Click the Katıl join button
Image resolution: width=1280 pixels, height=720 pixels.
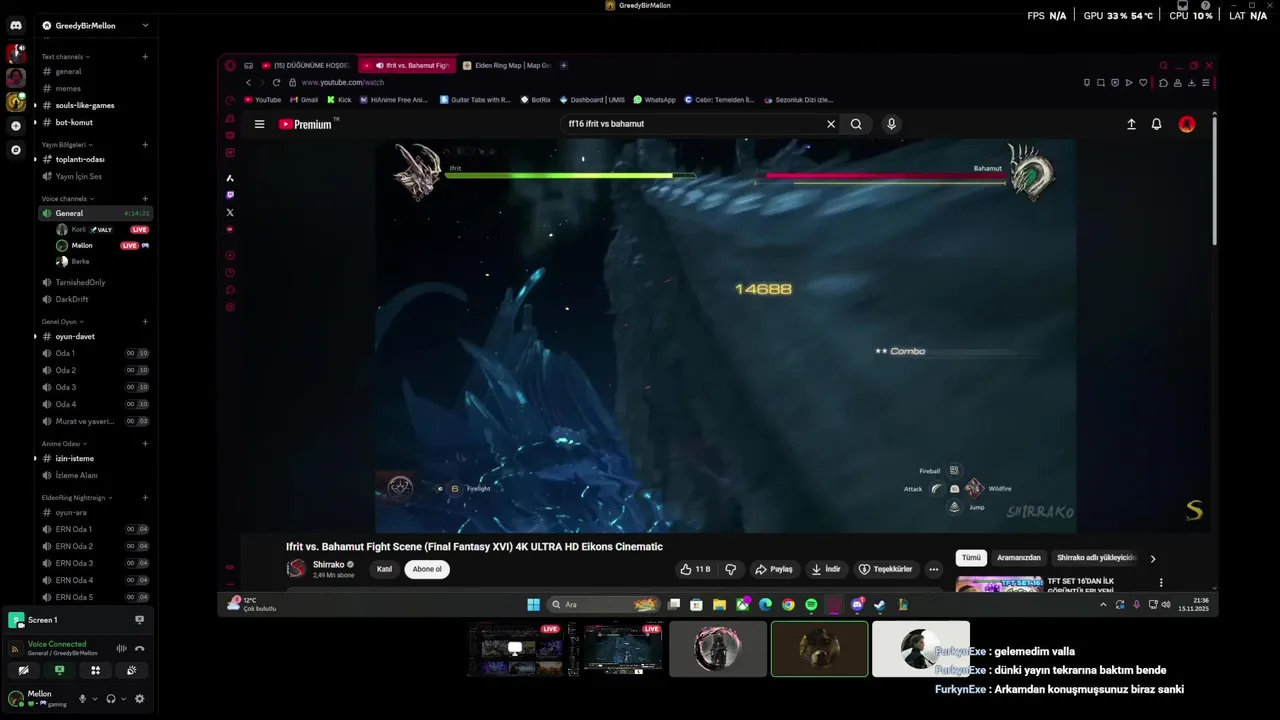click(x=384, y=569)
